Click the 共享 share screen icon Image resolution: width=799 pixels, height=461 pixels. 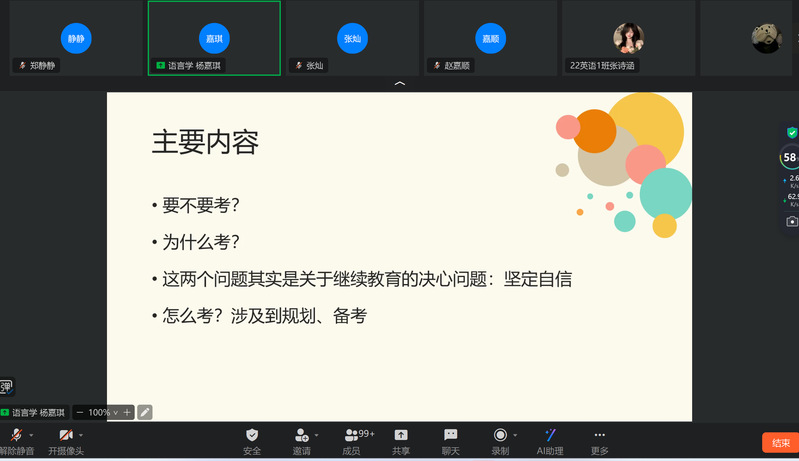401,436
